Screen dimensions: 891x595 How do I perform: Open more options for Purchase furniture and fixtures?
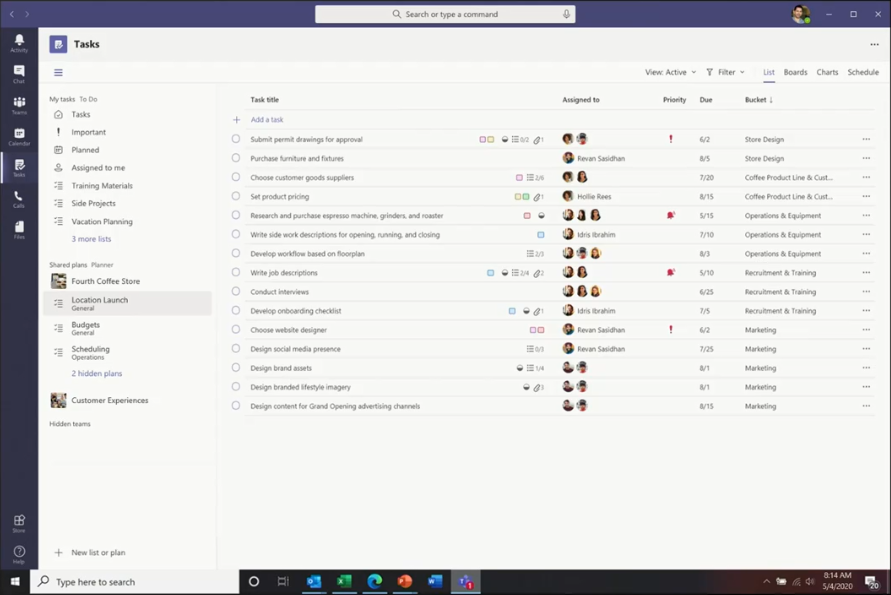[866, 159]
